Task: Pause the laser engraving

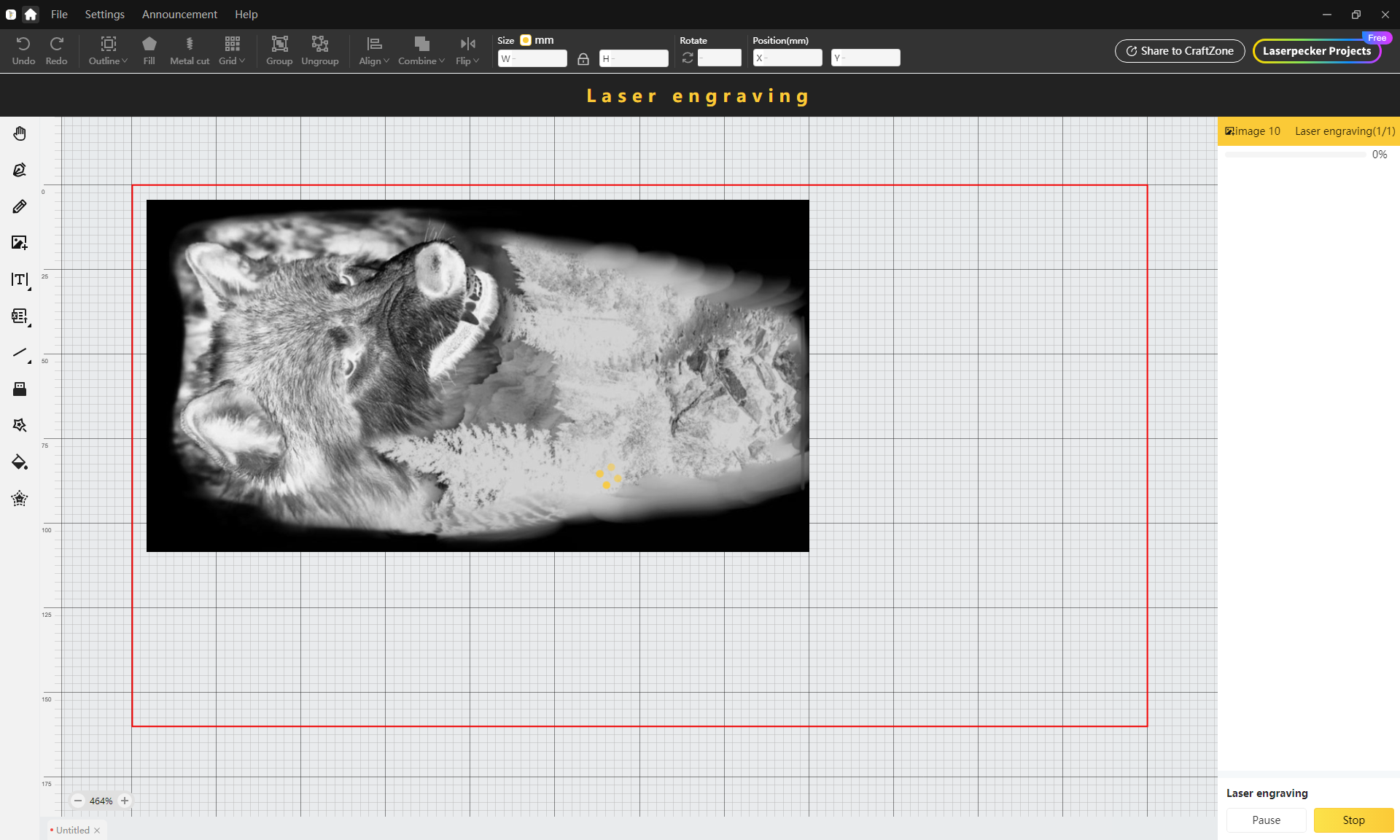Action: click(1266, 820)
